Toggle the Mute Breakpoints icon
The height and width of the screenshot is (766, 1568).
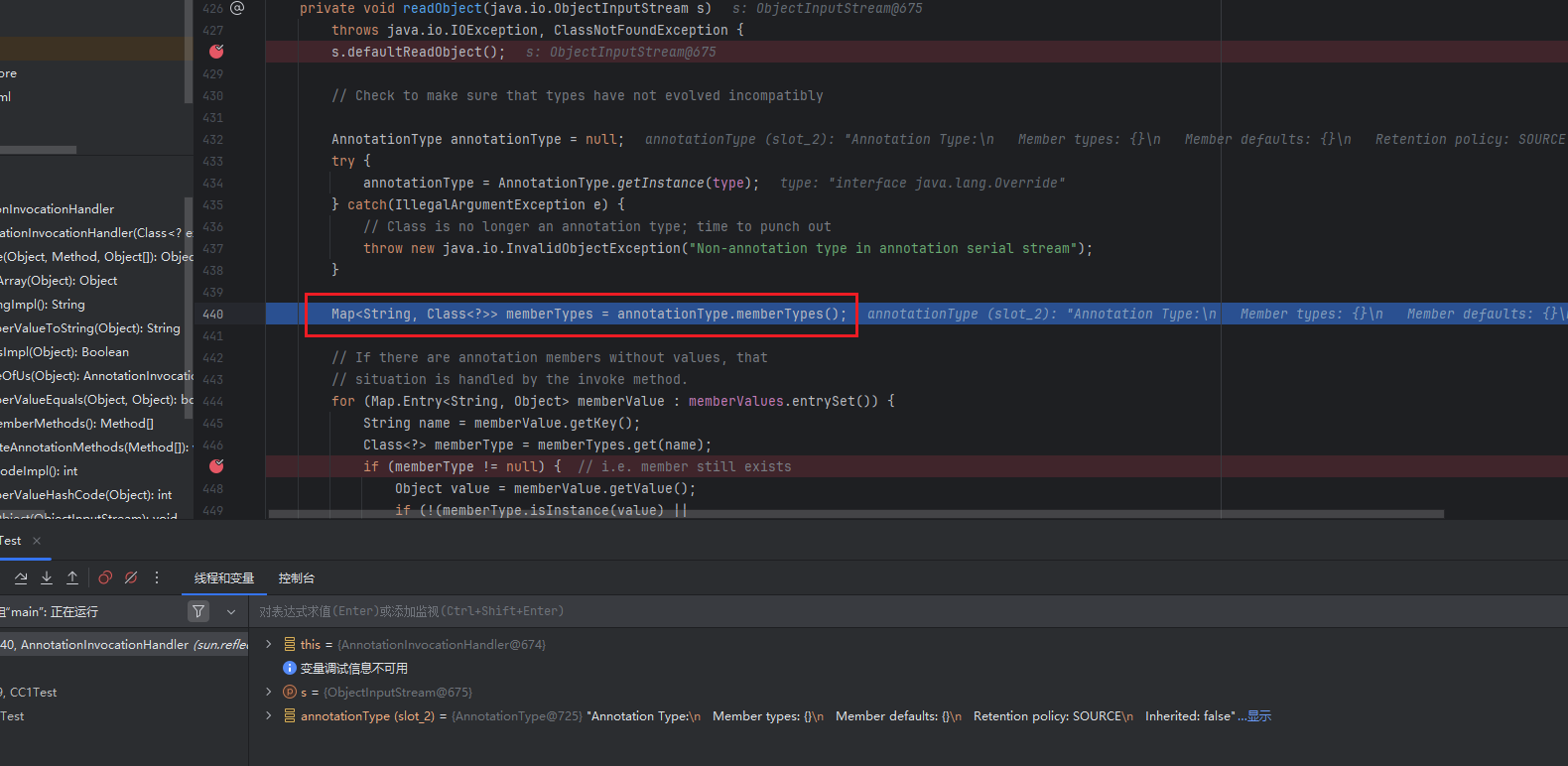click(131, 577)
